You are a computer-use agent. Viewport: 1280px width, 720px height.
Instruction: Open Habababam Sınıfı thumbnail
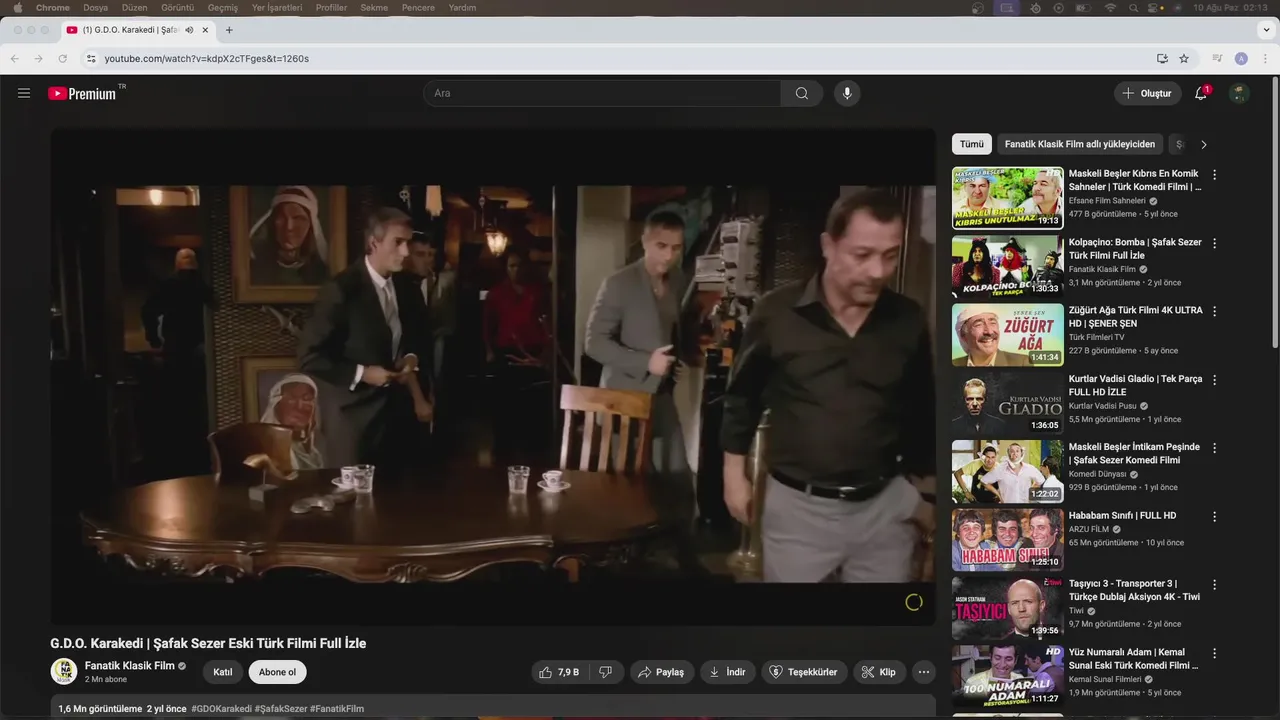(1007, 540)
